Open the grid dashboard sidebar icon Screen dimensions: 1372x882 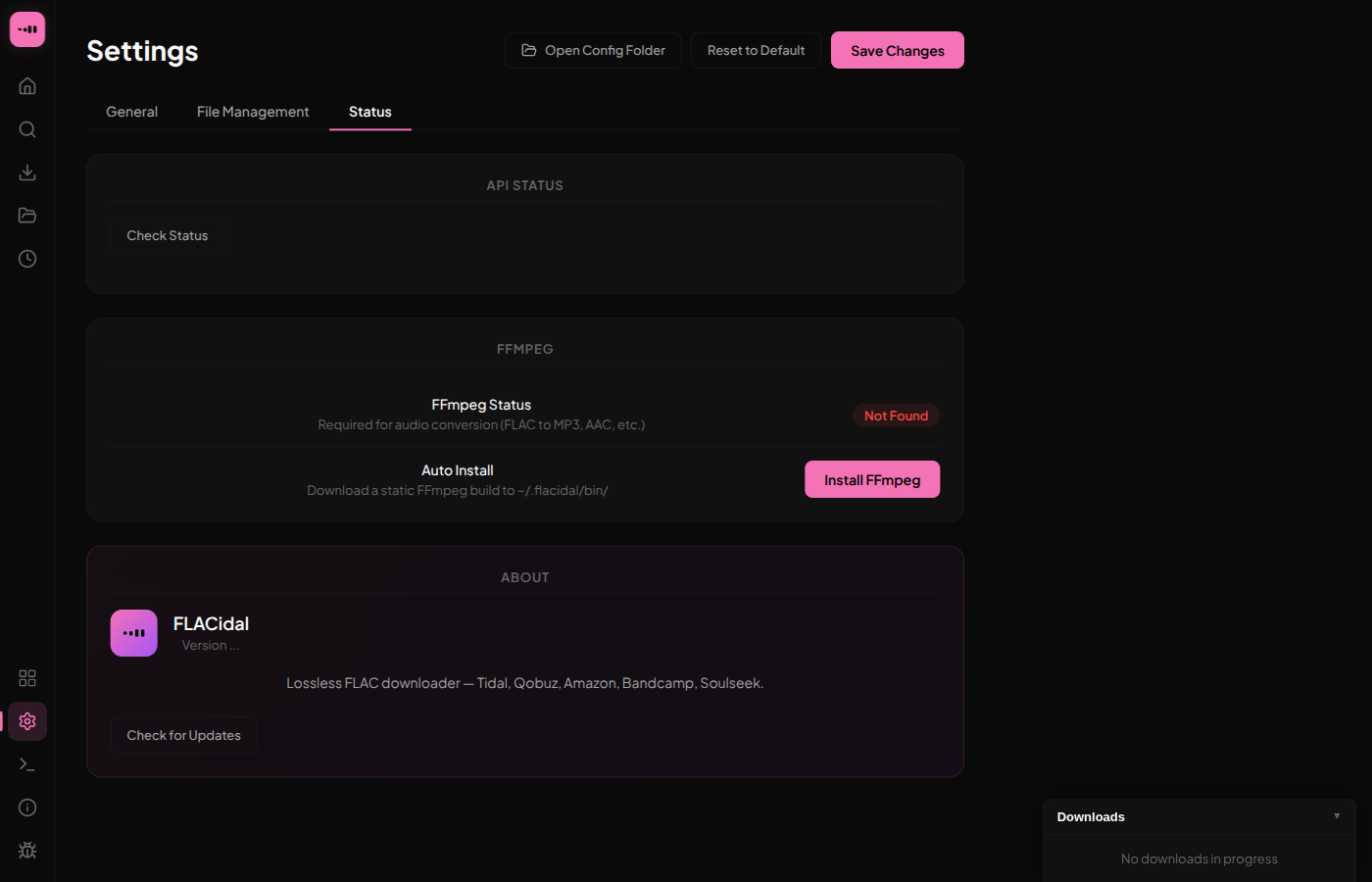[27, 678]
